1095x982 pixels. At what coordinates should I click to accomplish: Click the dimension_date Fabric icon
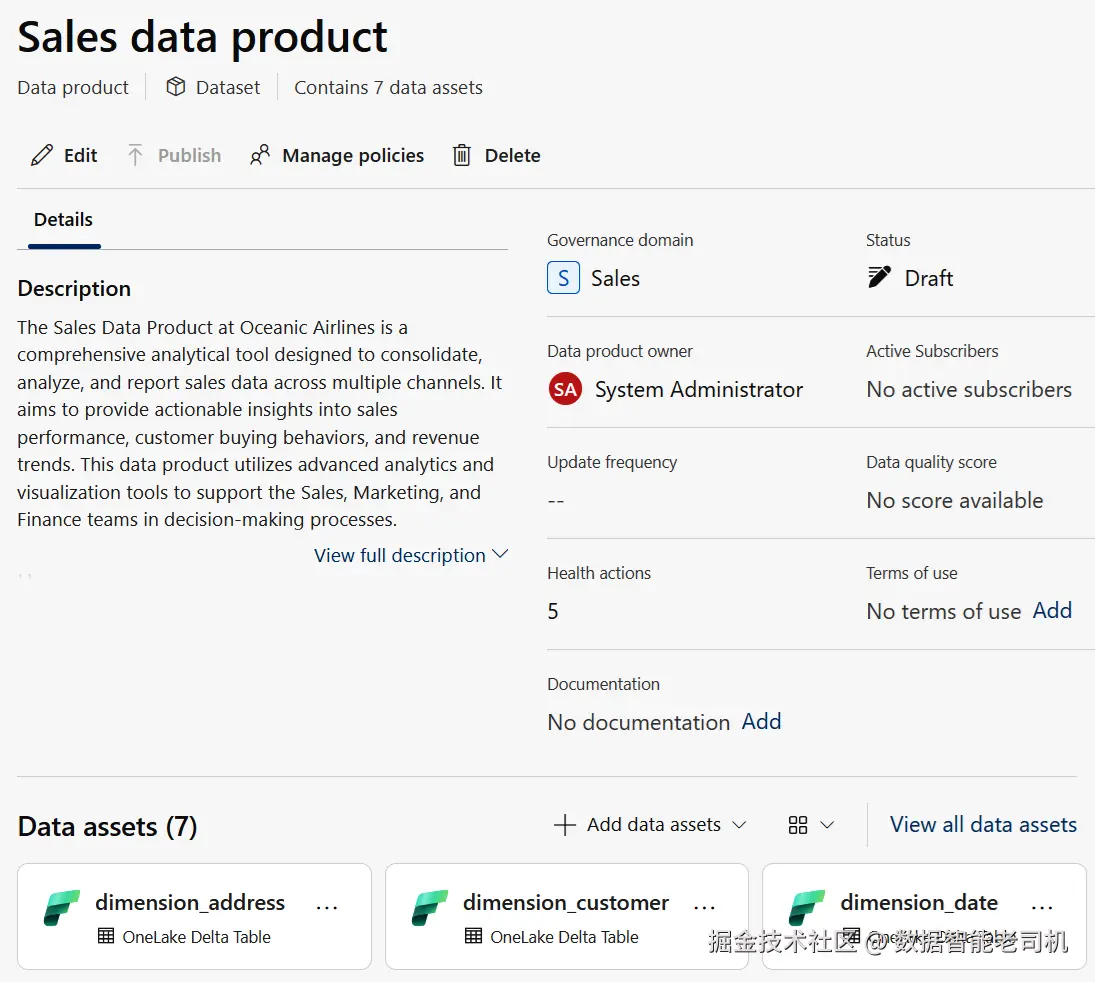(x=807, y=908)
